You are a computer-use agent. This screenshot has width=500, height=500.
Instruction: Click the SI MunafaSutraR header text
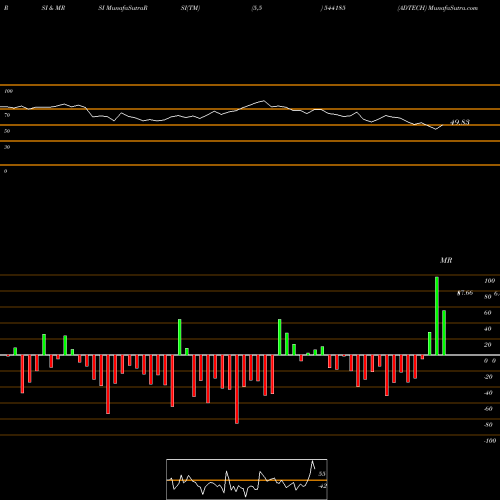(x=123, y=8)
